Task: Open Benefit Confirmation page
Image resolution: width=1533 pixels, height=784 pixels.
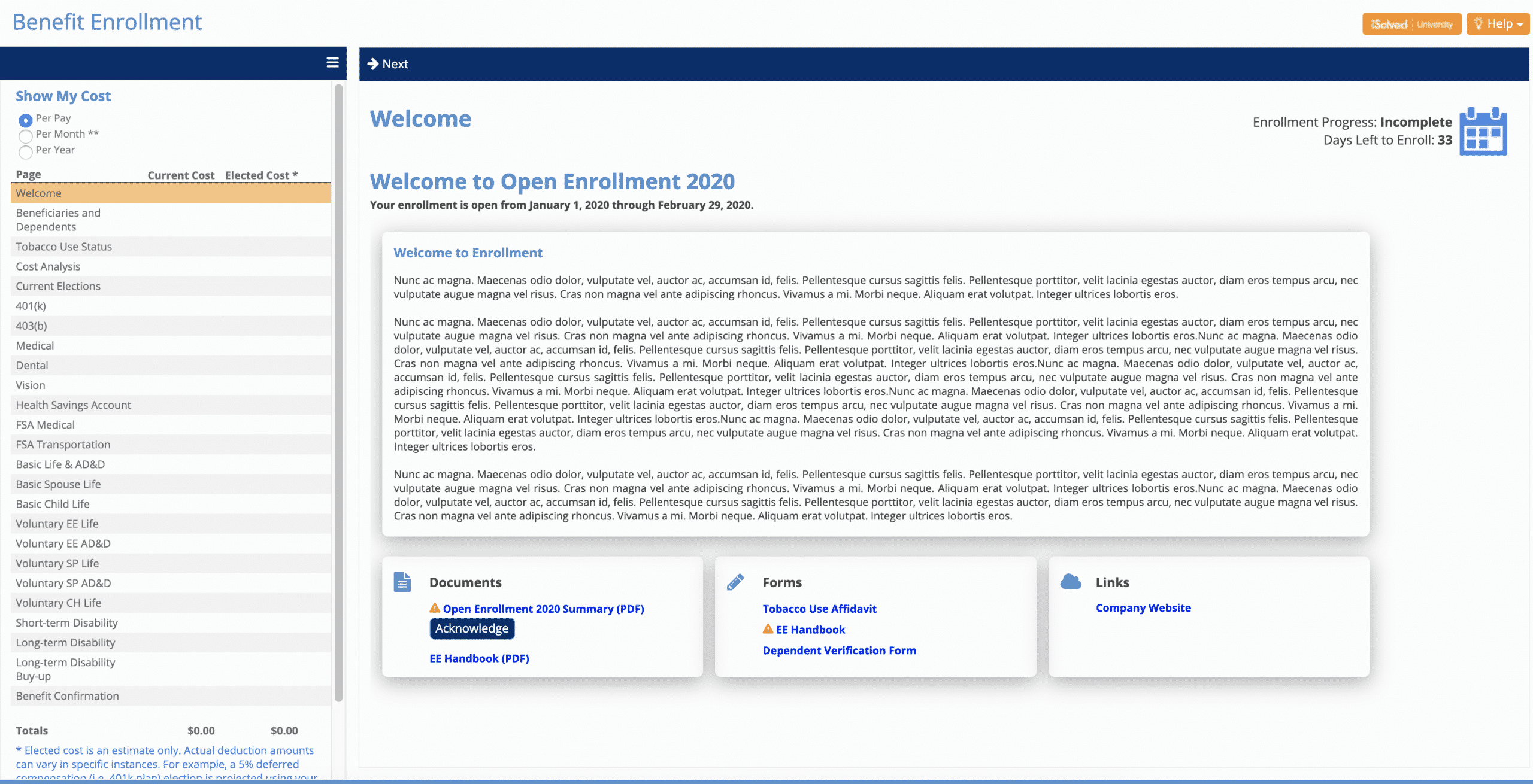Action: tap(171, 695)
